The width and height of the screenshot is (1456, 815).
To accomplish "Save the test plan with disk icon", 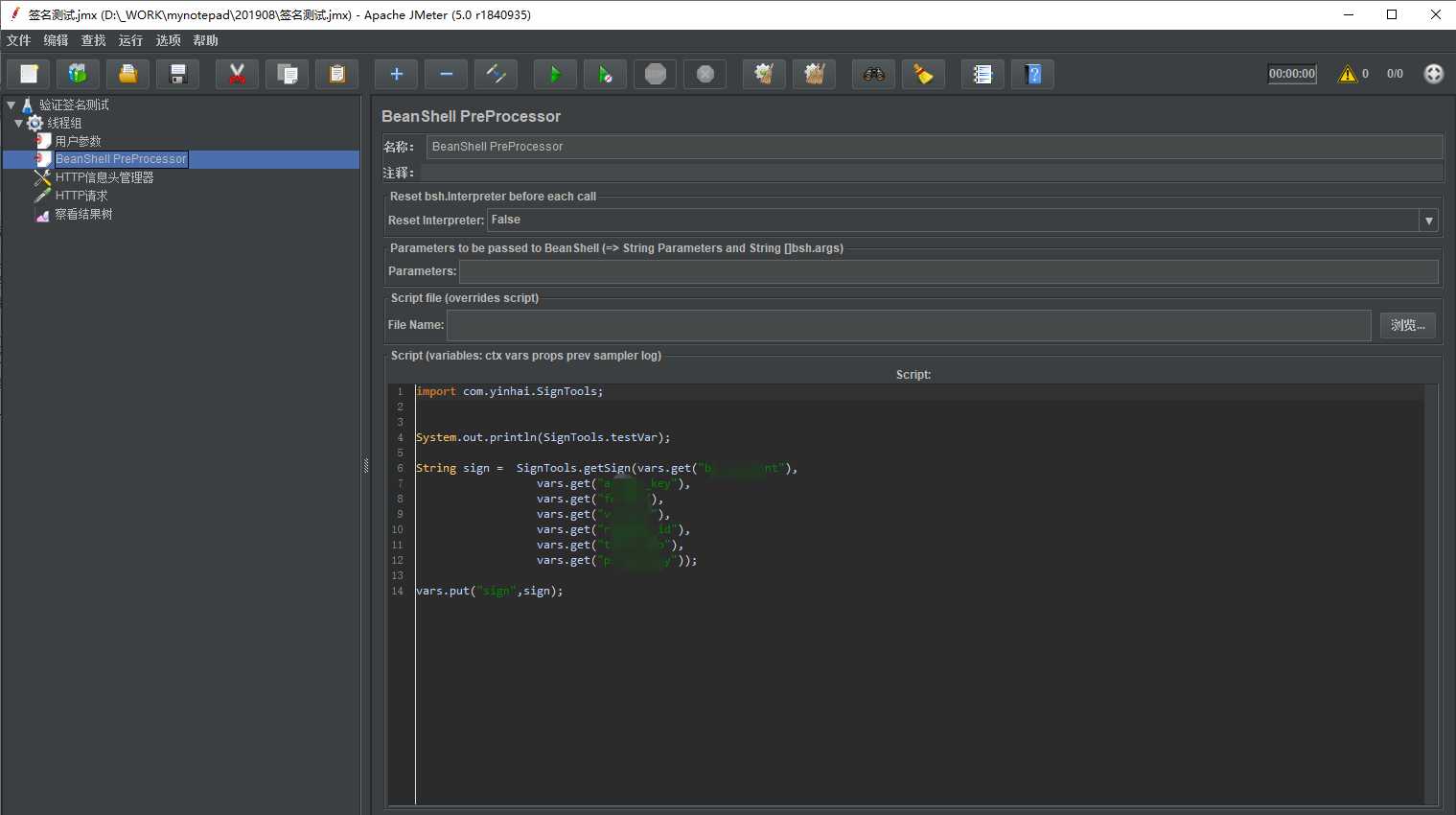I will [x=177, y=74].
